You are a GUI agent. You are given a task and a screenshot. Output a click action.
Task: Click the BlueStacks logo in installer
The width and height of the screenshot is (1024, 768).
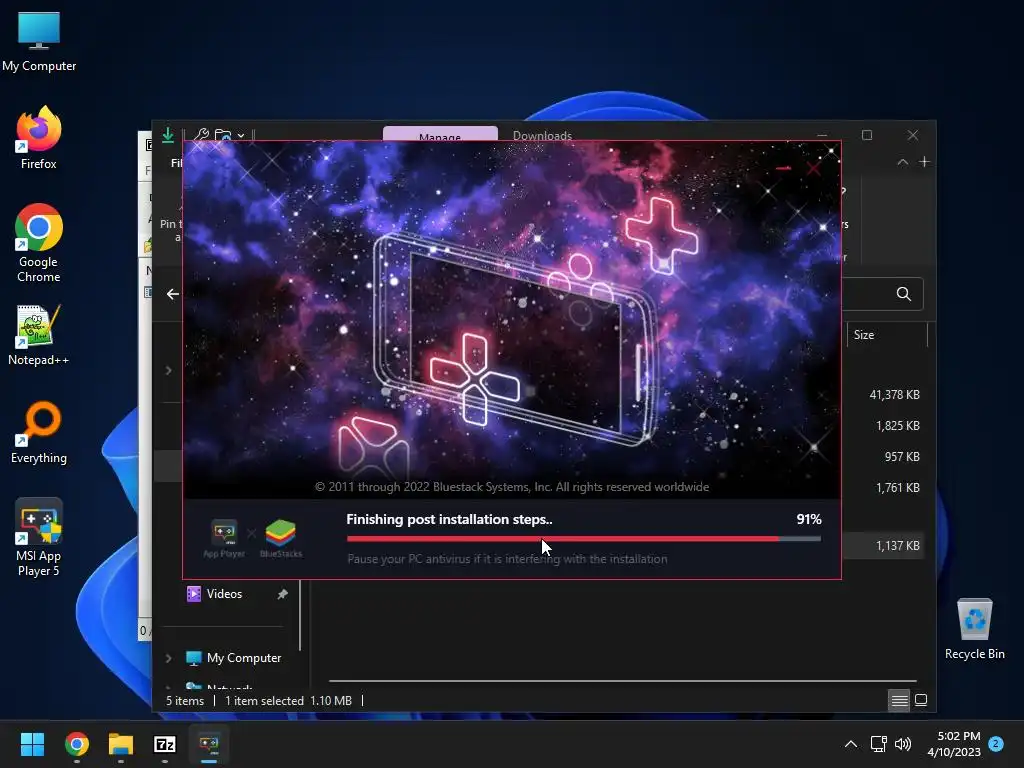coord(281,539)
